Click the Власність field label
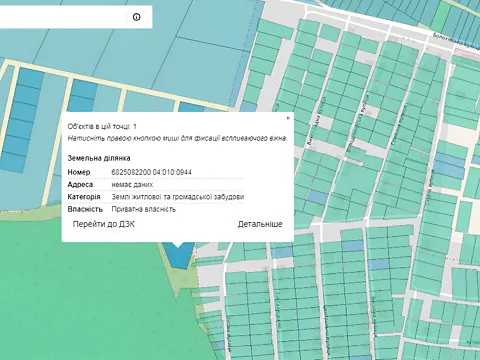This screenshot has height=360, width=480. [85, 209]
